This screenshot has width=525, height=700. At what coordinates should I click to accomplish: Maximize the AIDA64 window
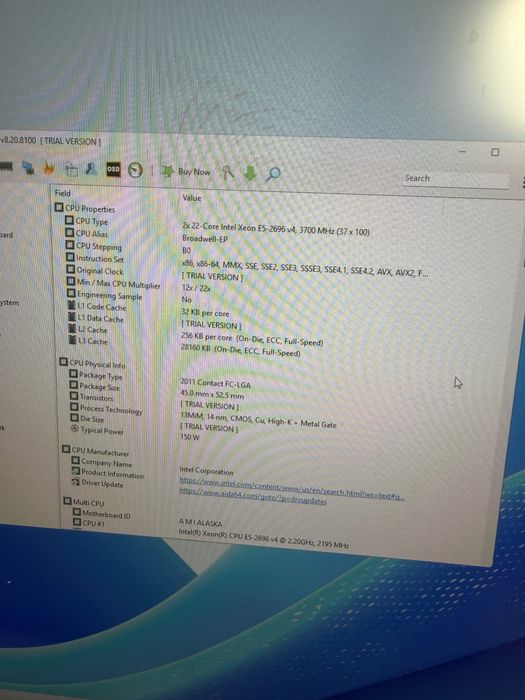coord(495,152)
